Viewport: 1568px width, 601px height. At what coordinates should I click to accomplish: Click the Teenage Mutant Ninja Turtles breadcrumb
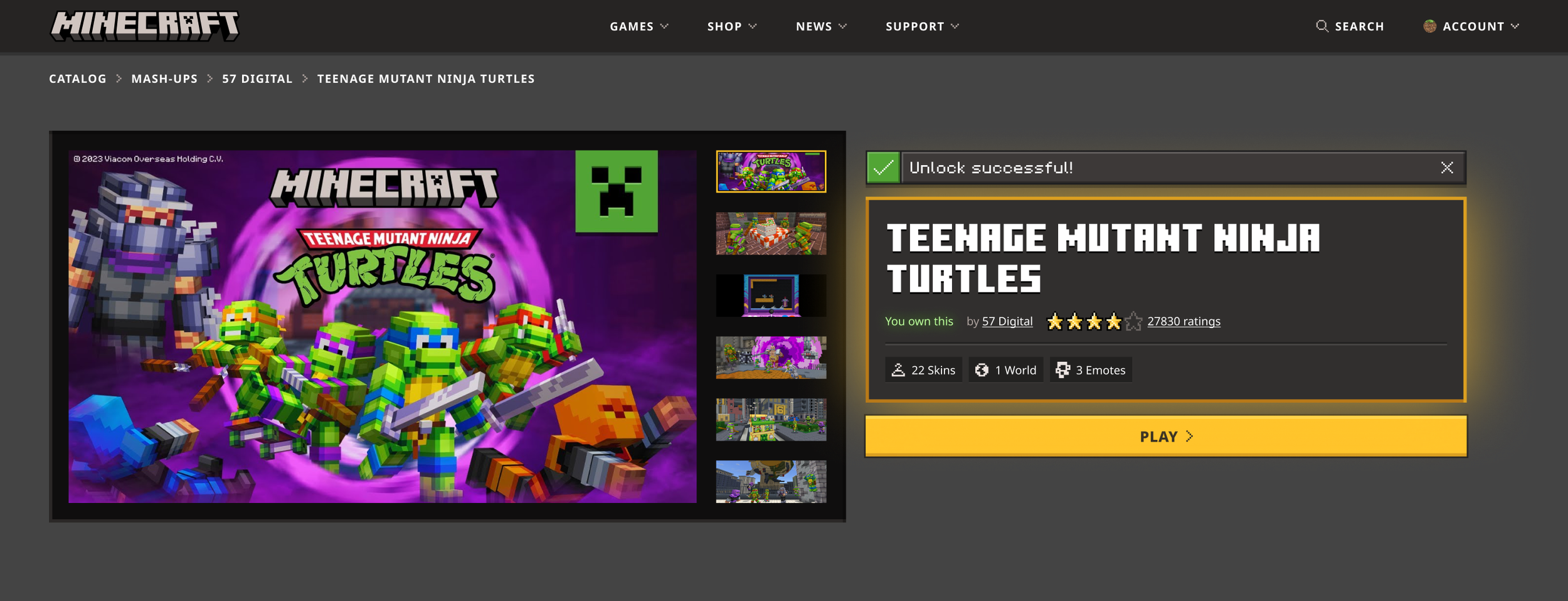coord(426,79)
